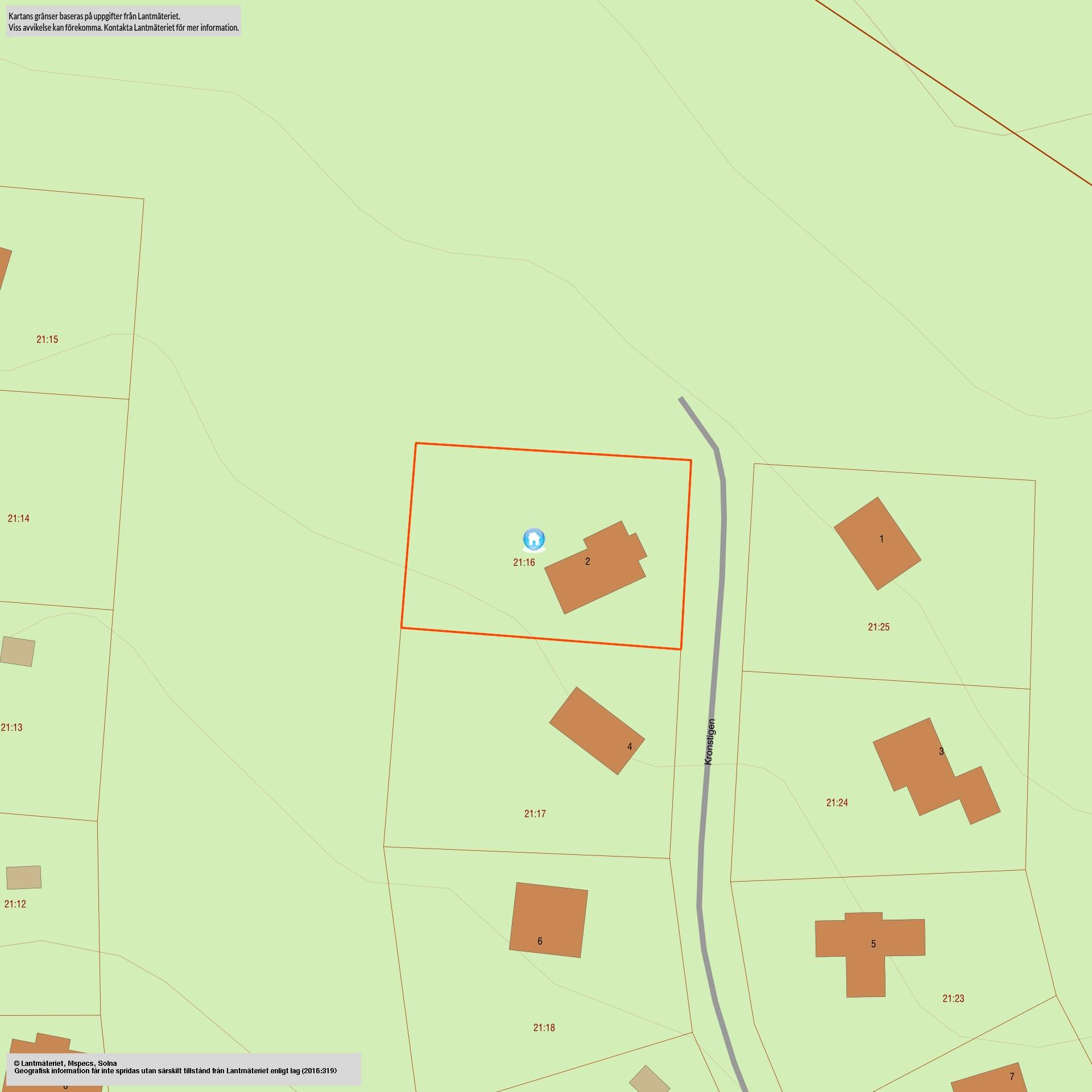The image size is (1092, 1092).
Task: Select the tan outbuilding near parcel 21:12
Action: (24, 877)
